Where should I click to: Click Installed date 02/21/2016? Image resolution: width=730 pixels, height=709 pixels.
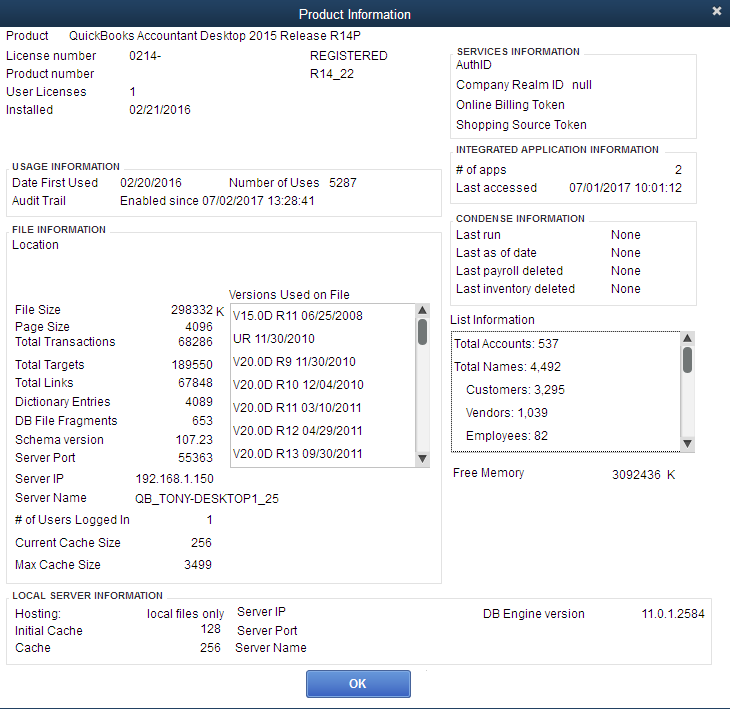[x=160, y=110]
